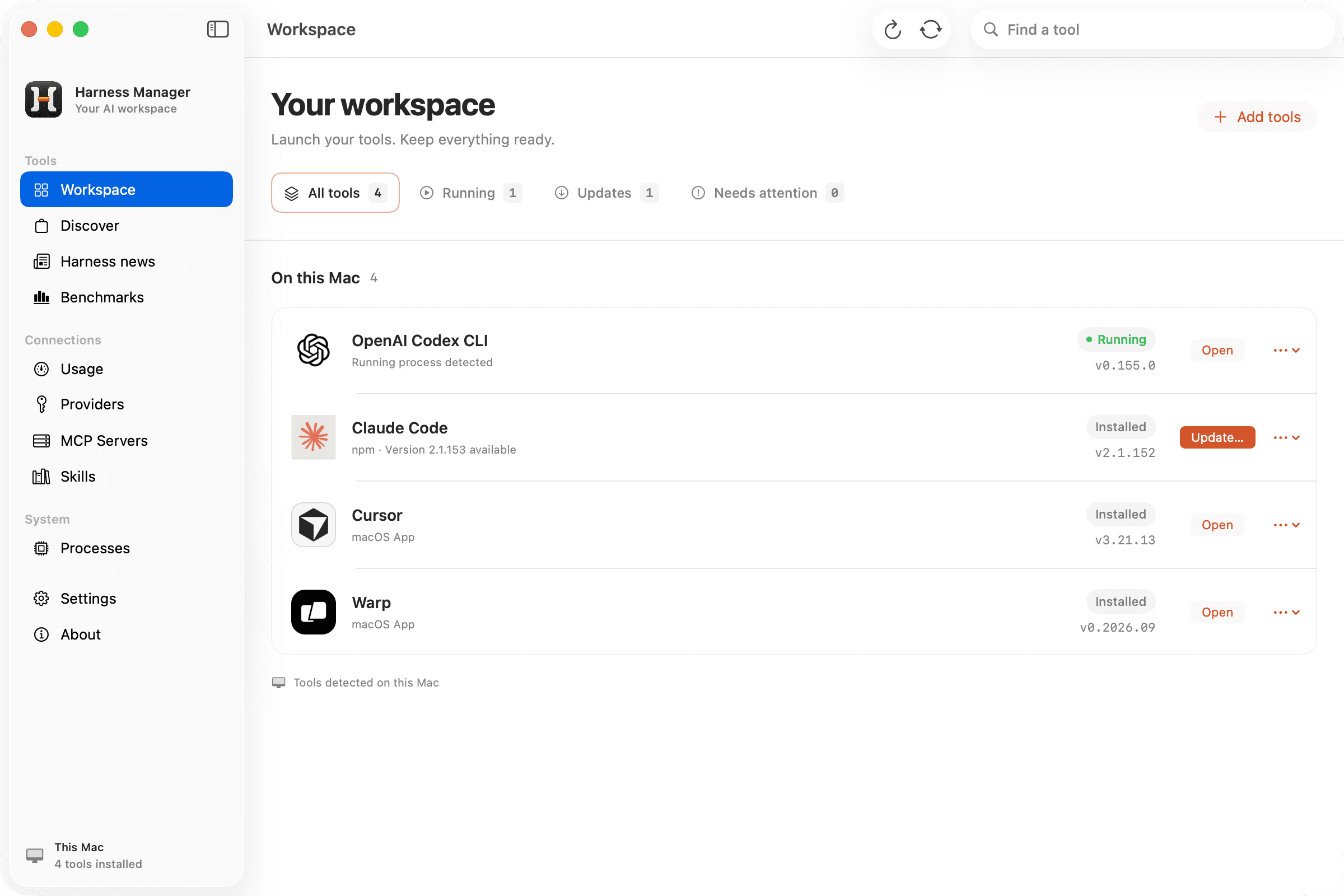This screenshot has height=896, width=1344.
Task: Click the Add tools button
Action: point(1257,116)
